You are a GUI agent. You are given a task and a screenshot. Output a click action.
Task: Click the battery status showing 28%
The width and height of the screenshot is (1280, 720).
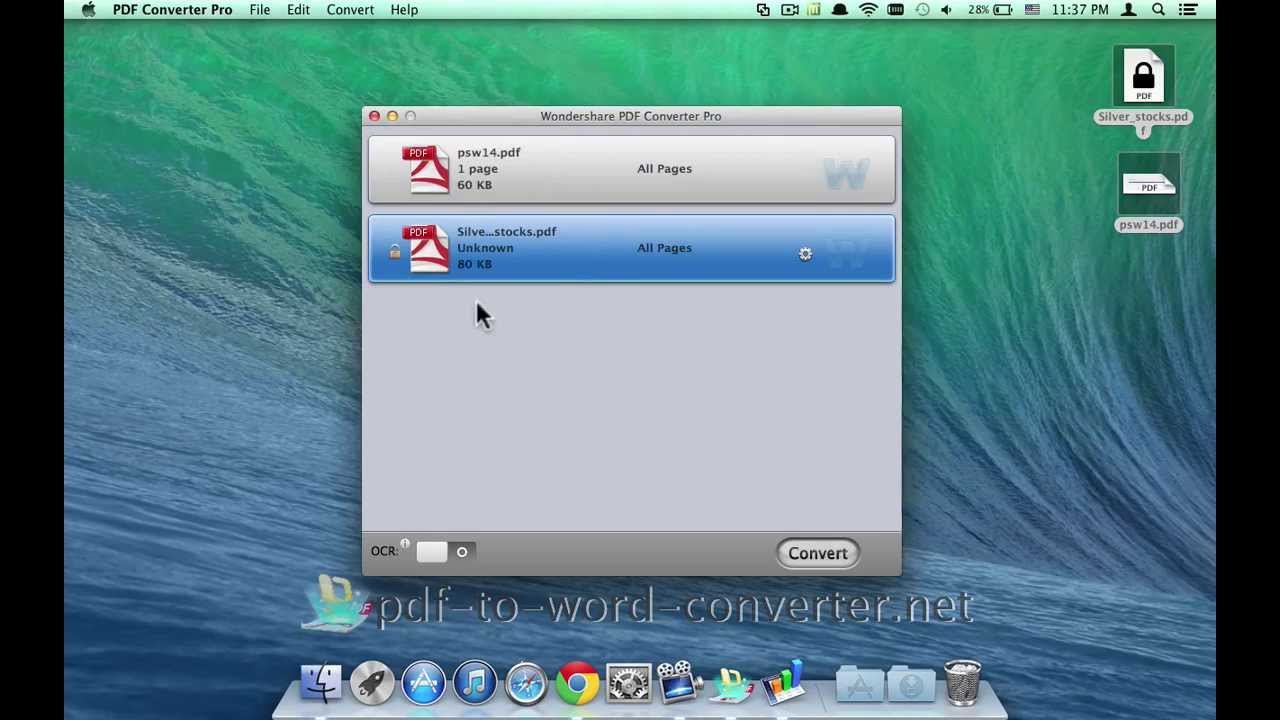click(990, 10)
